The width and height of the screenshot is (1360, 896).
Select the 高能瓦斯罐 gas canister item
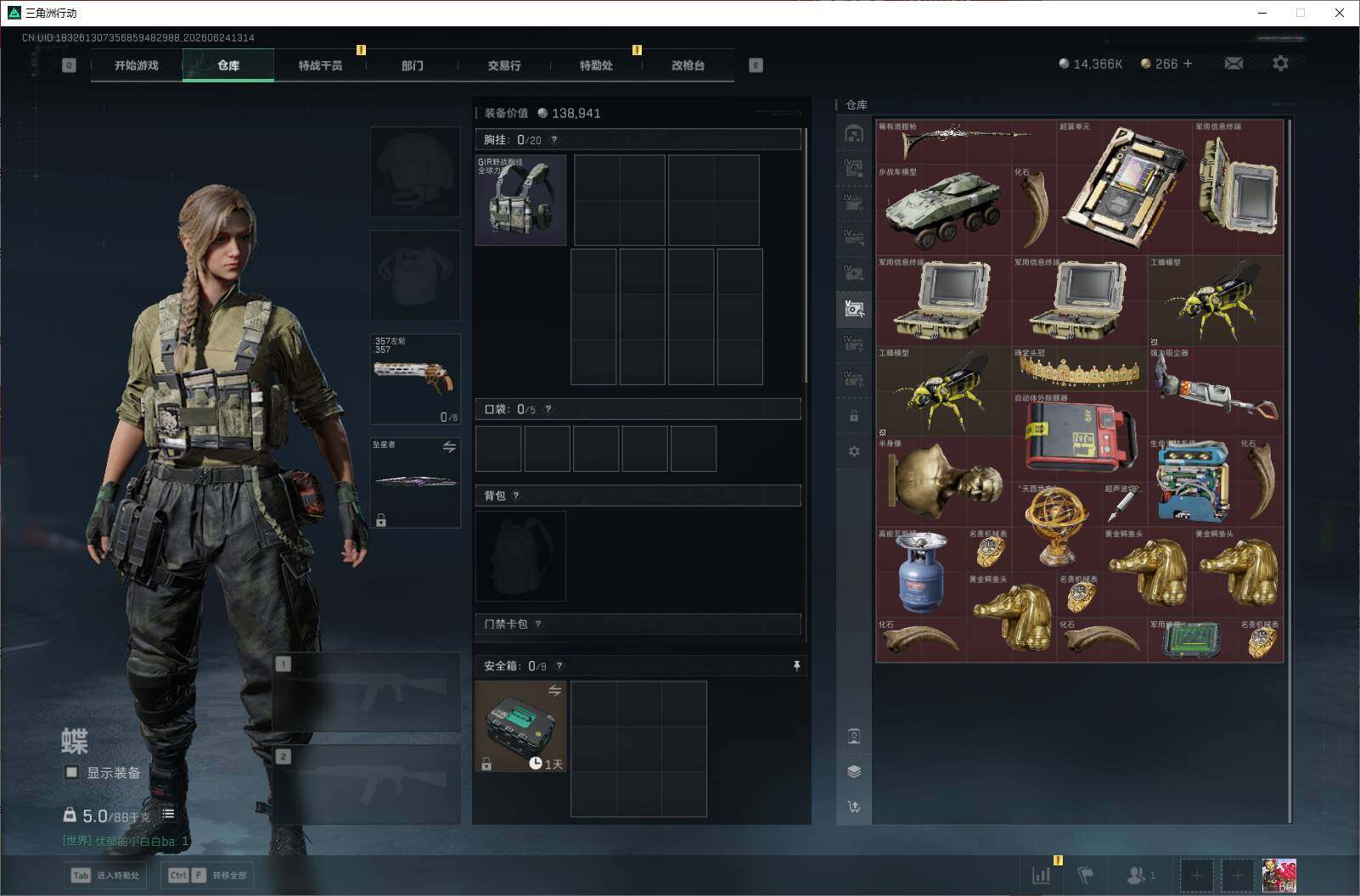point(920,572)
